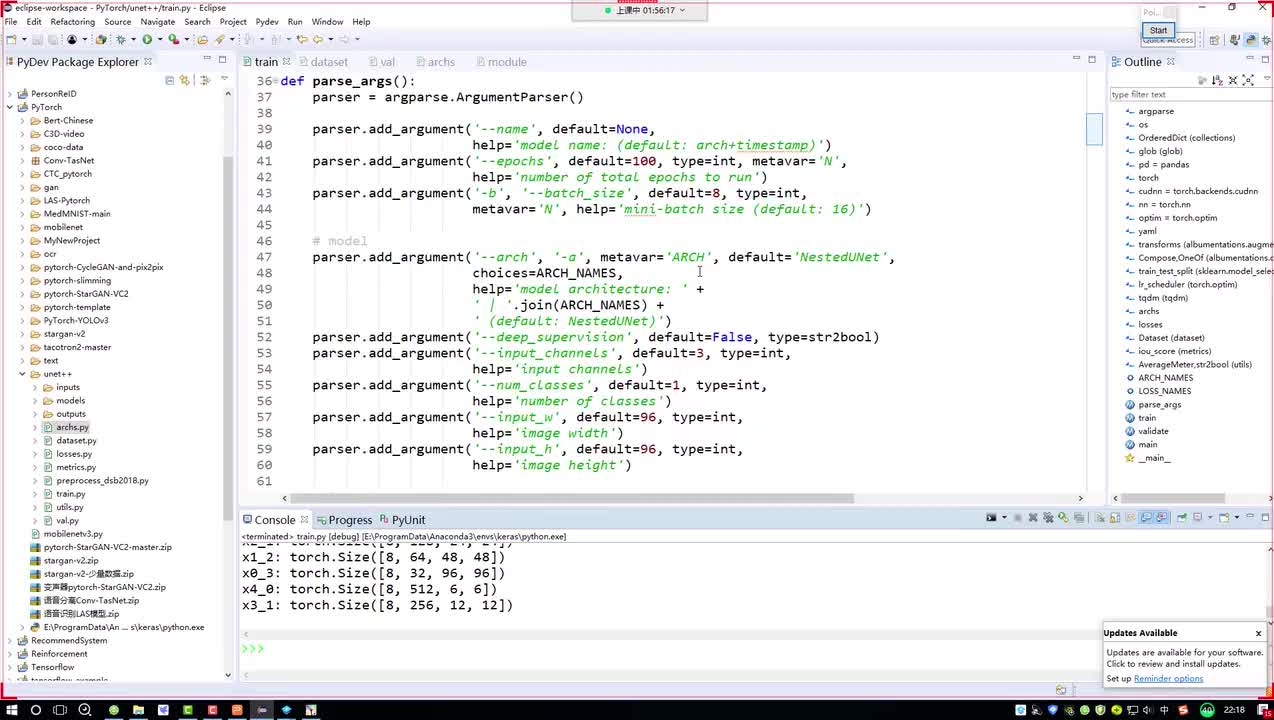
Task: Click the Debug bug toolbar icon
Action: 120,39
